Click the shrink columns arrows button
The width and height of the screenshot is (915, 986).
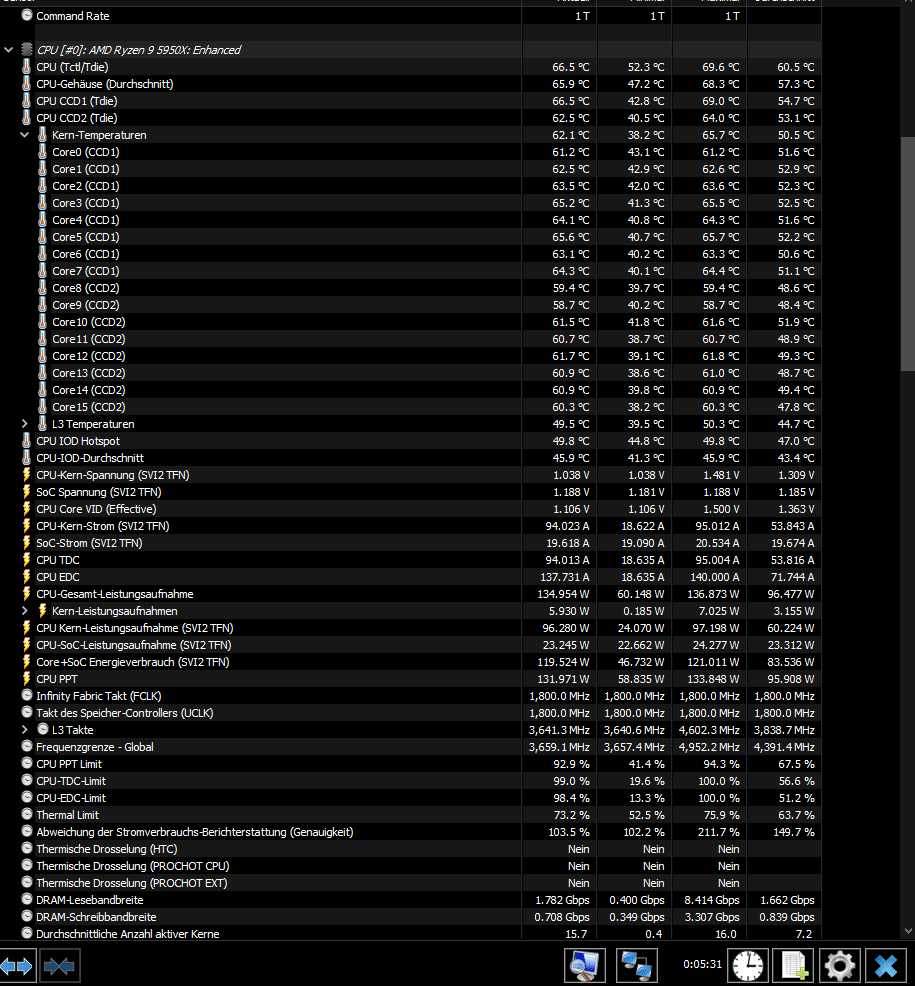tap(60, 965)
